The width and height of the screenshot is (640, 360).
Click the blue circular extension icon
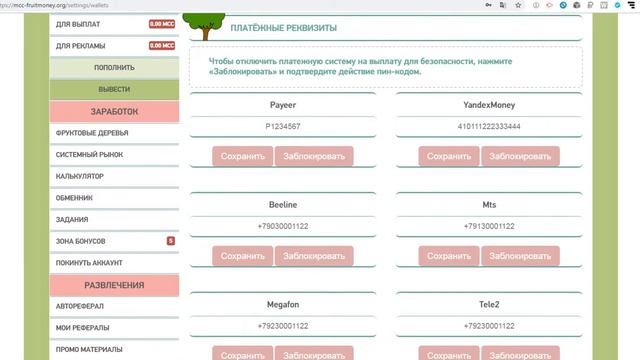(563, 5)
